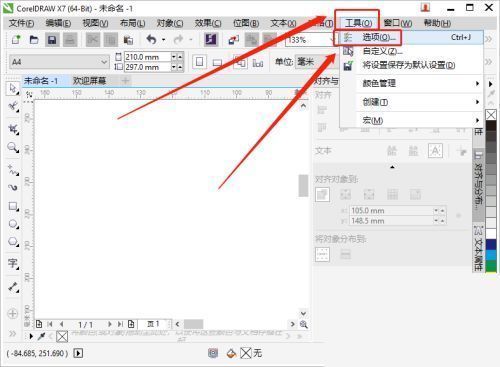Click the Open folder icon
This screenshot has width=500, height=367.
(x=34, y=40)
